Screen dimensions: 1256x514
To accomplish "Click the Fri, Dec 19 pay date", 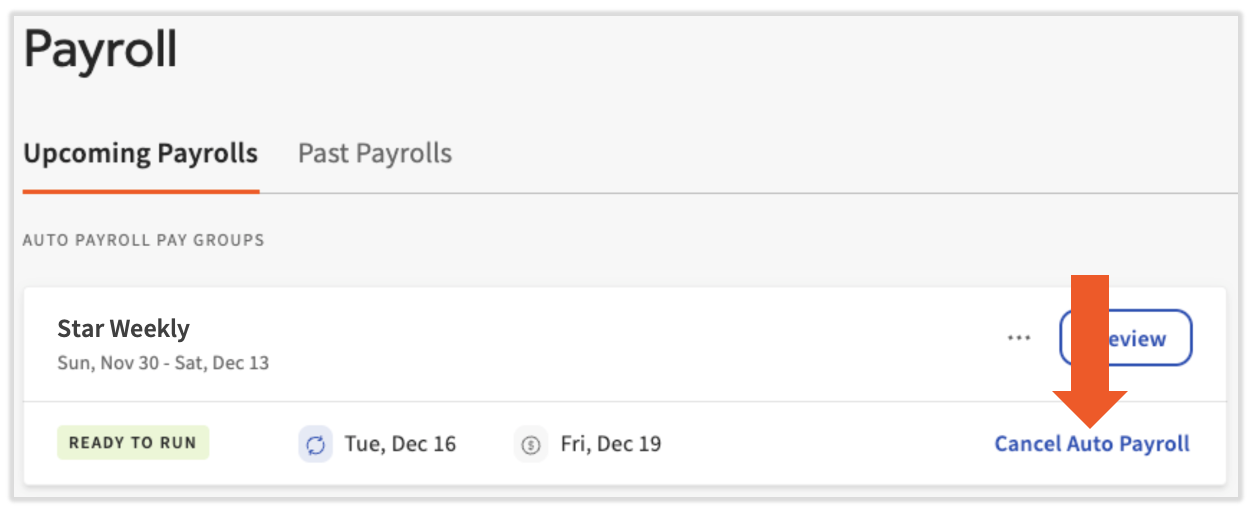I will coord(611,444).
